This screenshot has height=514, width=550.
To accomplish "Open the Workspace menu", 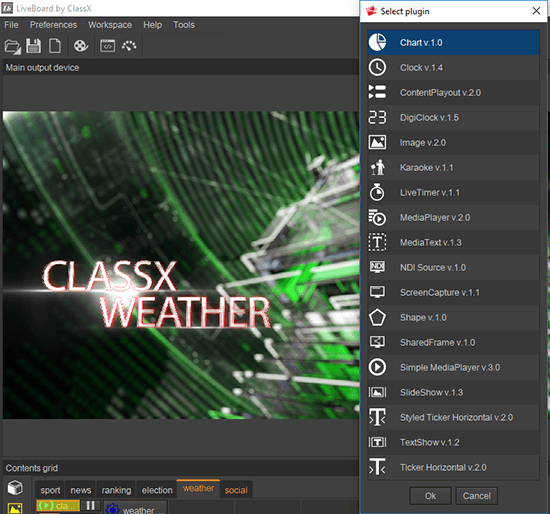I will point(110,25).
